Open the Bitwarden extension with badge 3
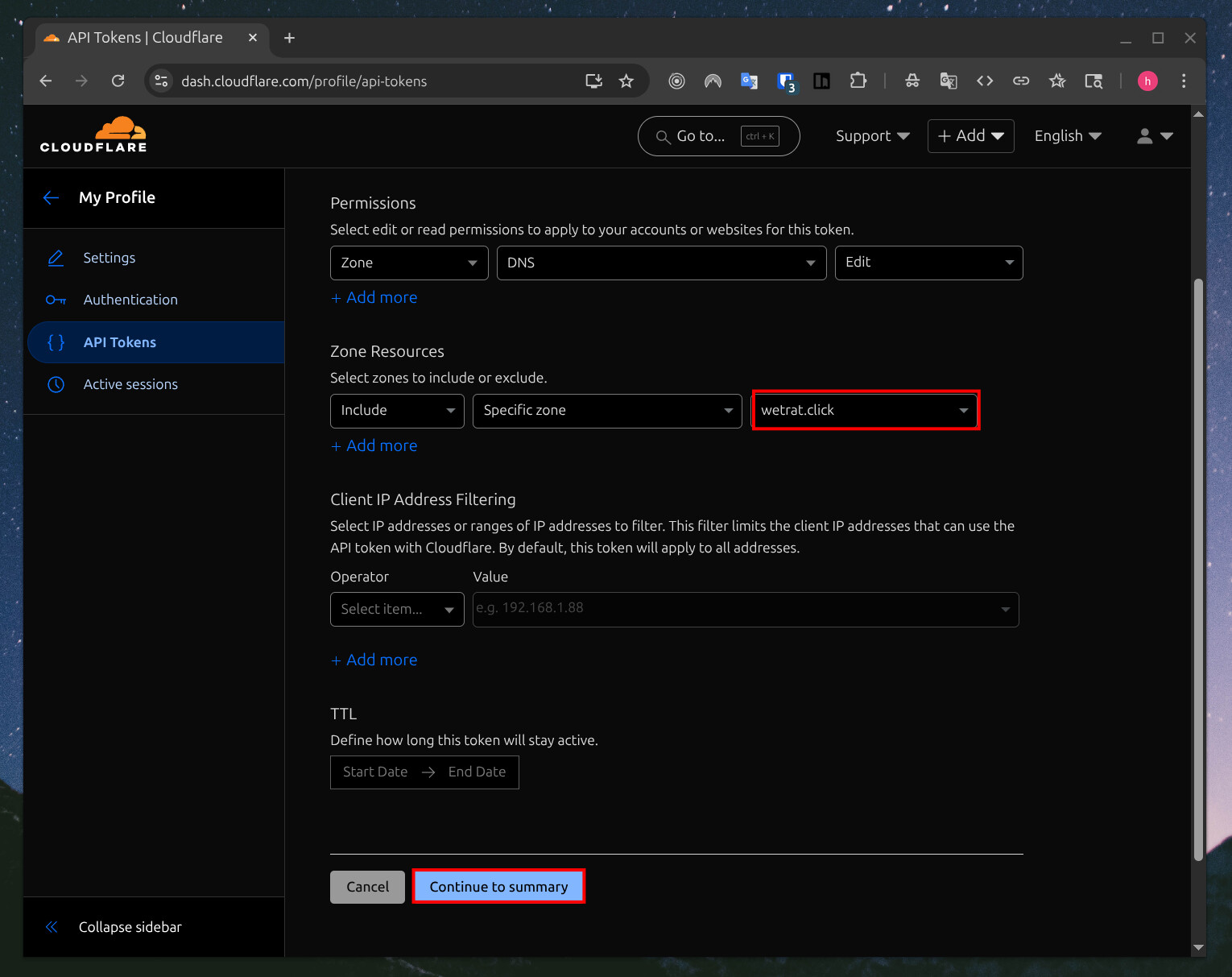The height and width of the screenshot is (977, 1232). point(786,81)
